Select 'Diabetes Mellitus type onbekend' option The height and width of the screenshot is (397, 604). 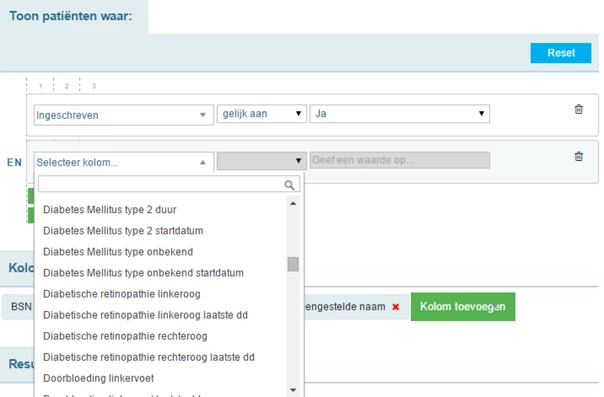point(118,252)
